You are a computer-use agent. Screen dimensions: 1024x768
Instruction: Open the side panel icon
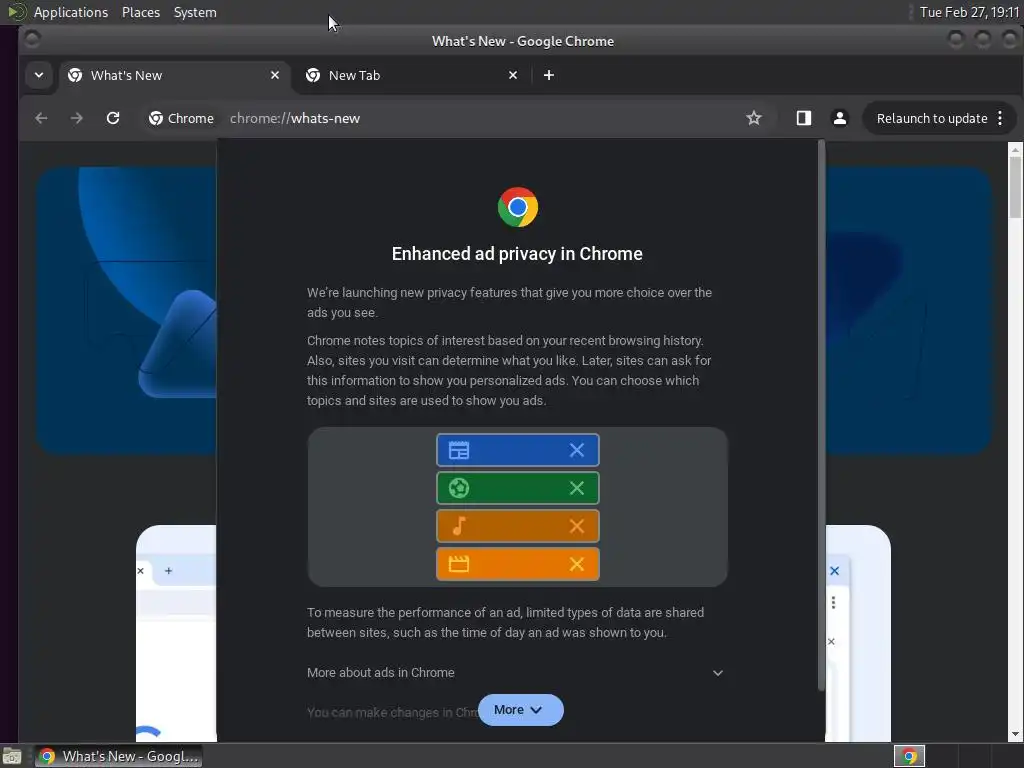tap(803, 118)
